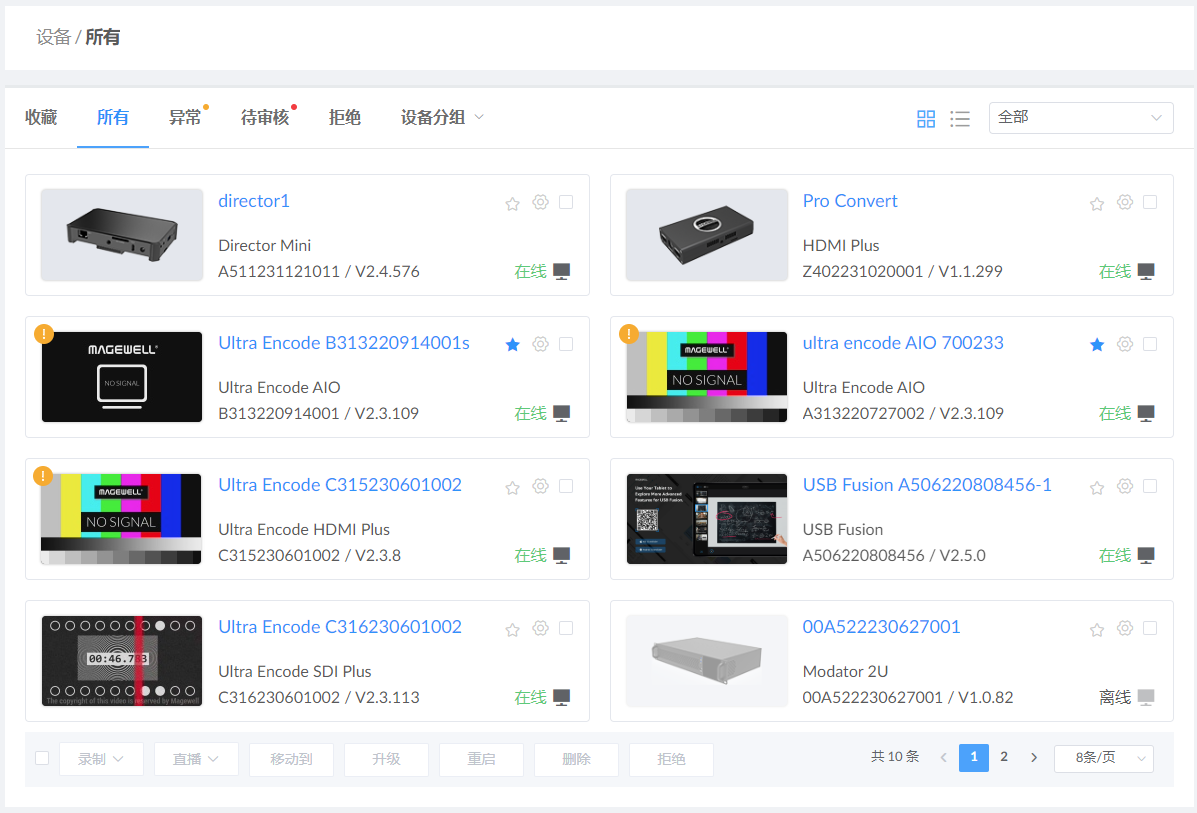Toggle select-all checkbox in bottom toolbar
The width and height of the screenshot is (1197, 813).
(x=42, y=758)
